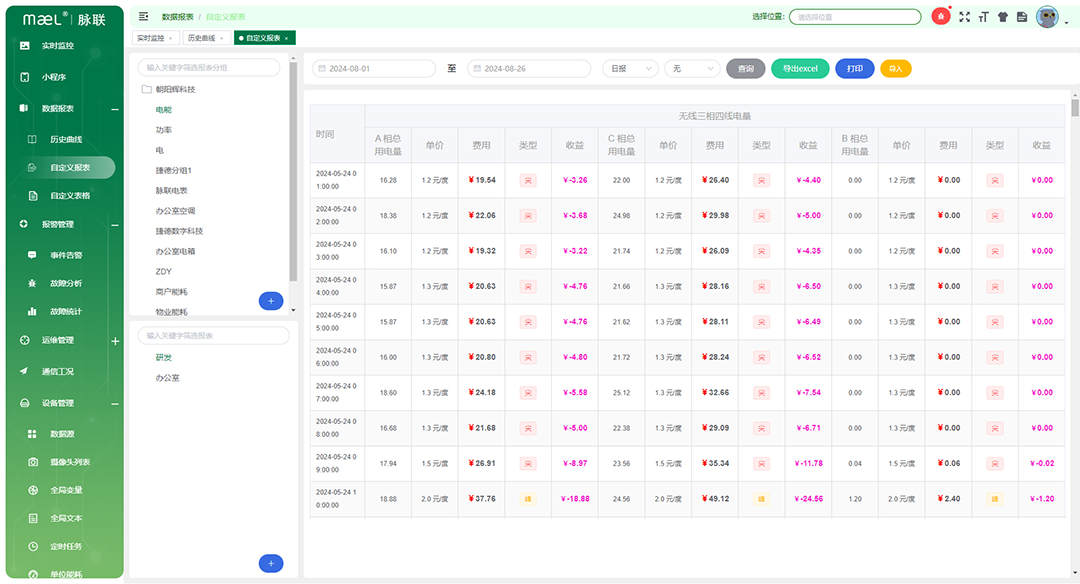Switch to the 实时监控 tab
Screen dimensions: 1080x584
(150, 38)
